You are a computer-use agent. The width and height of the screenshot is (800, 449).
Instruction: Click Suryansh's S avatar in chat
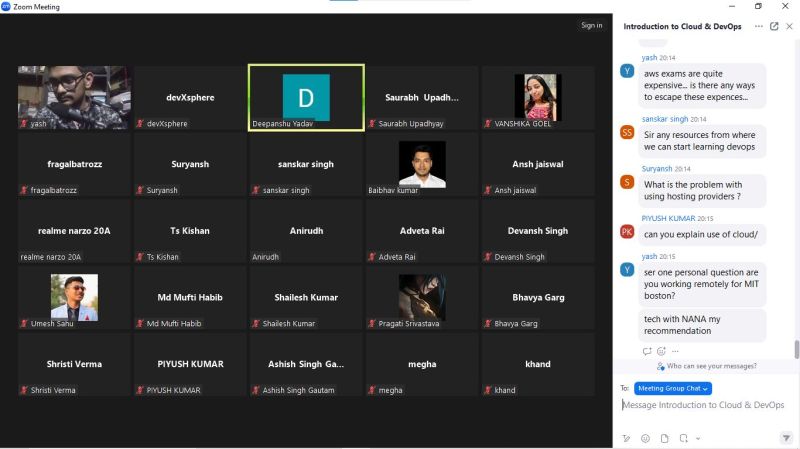[x=627, y=182]
